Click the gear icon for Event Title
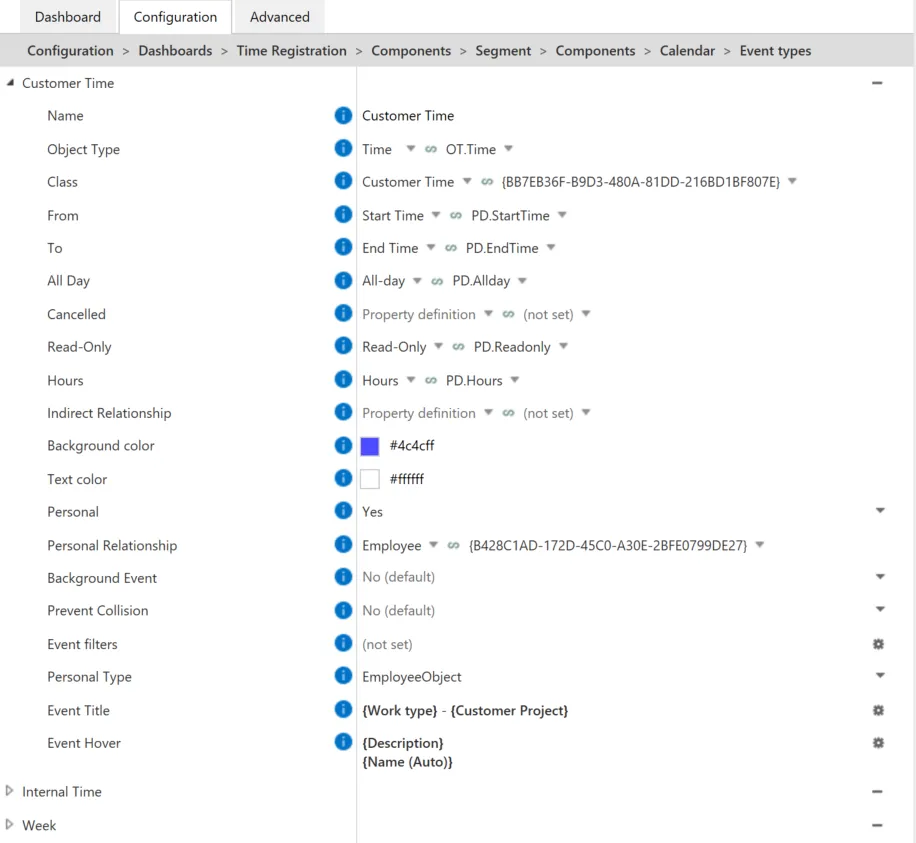 click(878, 710)
